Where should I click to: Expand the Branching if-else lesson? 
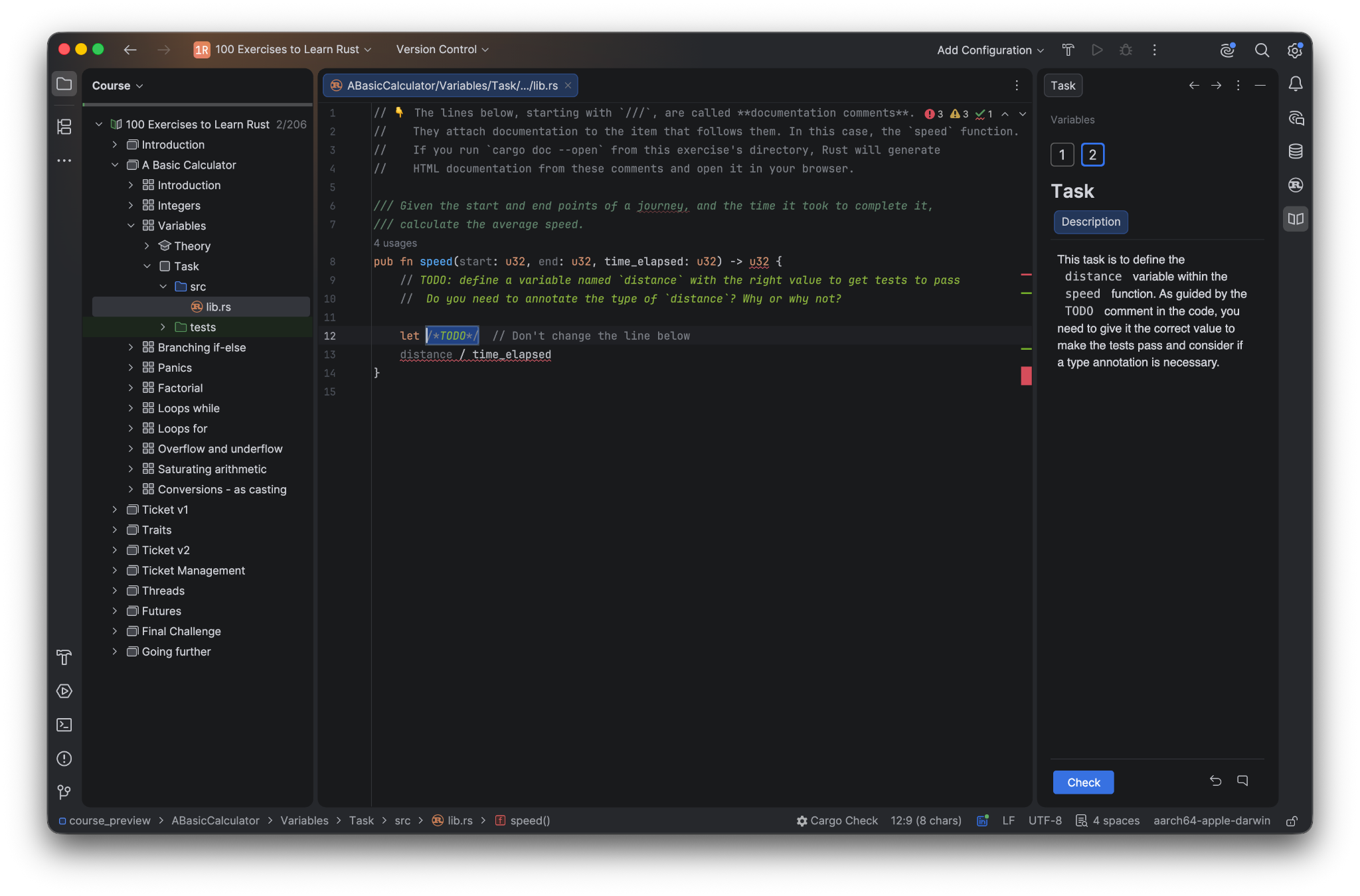[131, 348]
